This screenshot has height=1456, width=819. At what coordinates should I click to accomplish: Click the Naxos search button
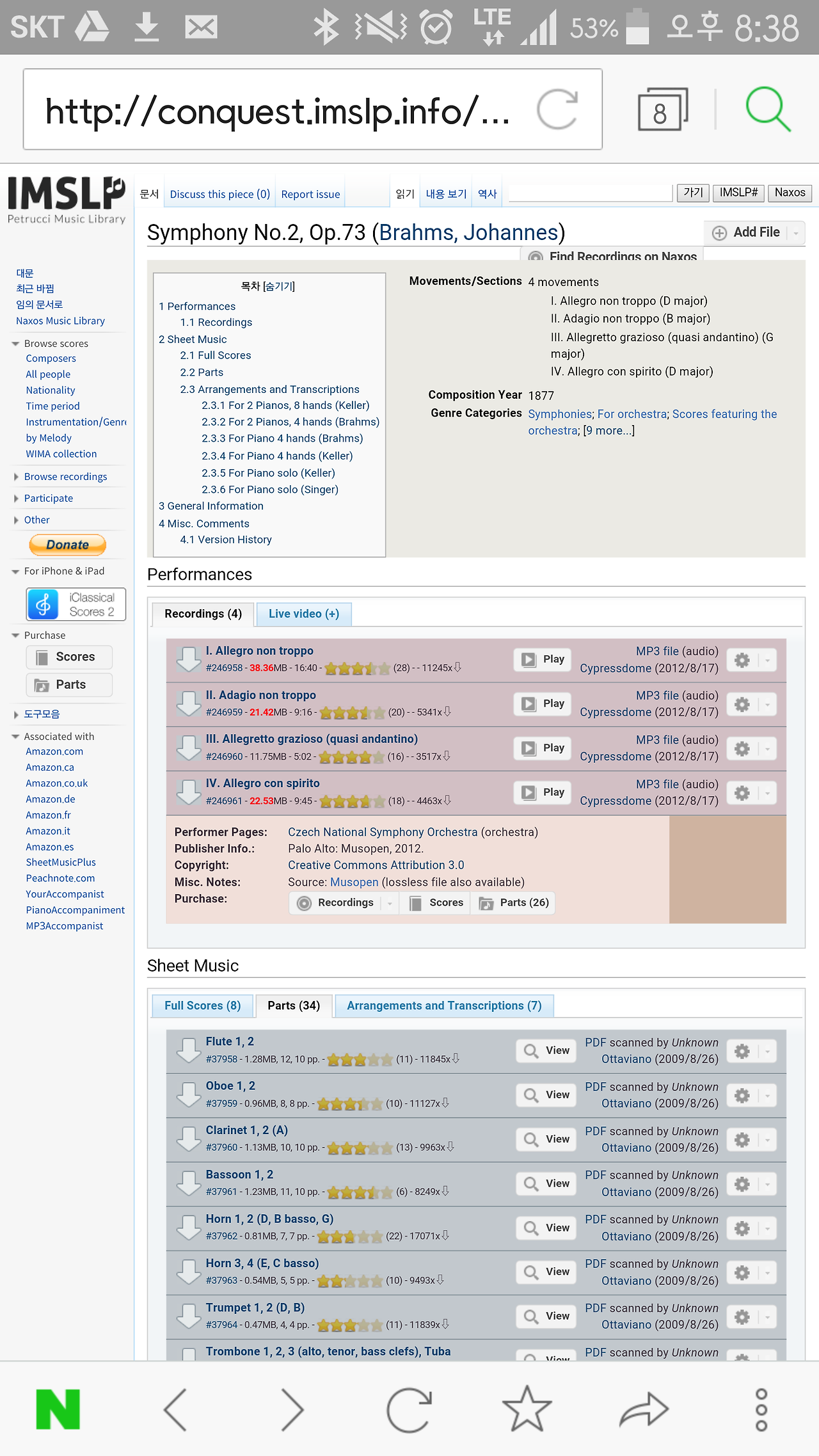coord(790,193)
